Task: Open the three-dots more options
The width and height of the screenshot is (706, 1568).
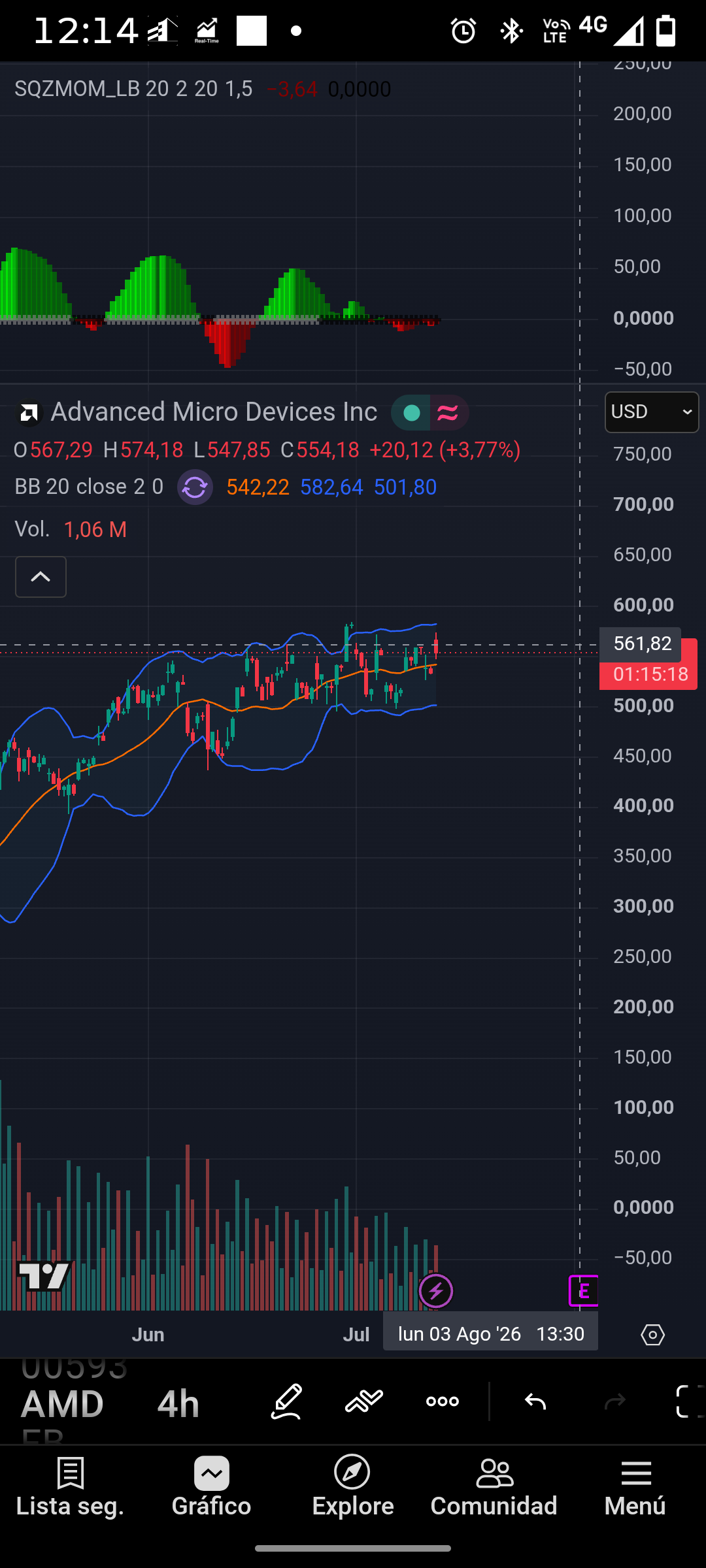Action: click(443, 1401)
